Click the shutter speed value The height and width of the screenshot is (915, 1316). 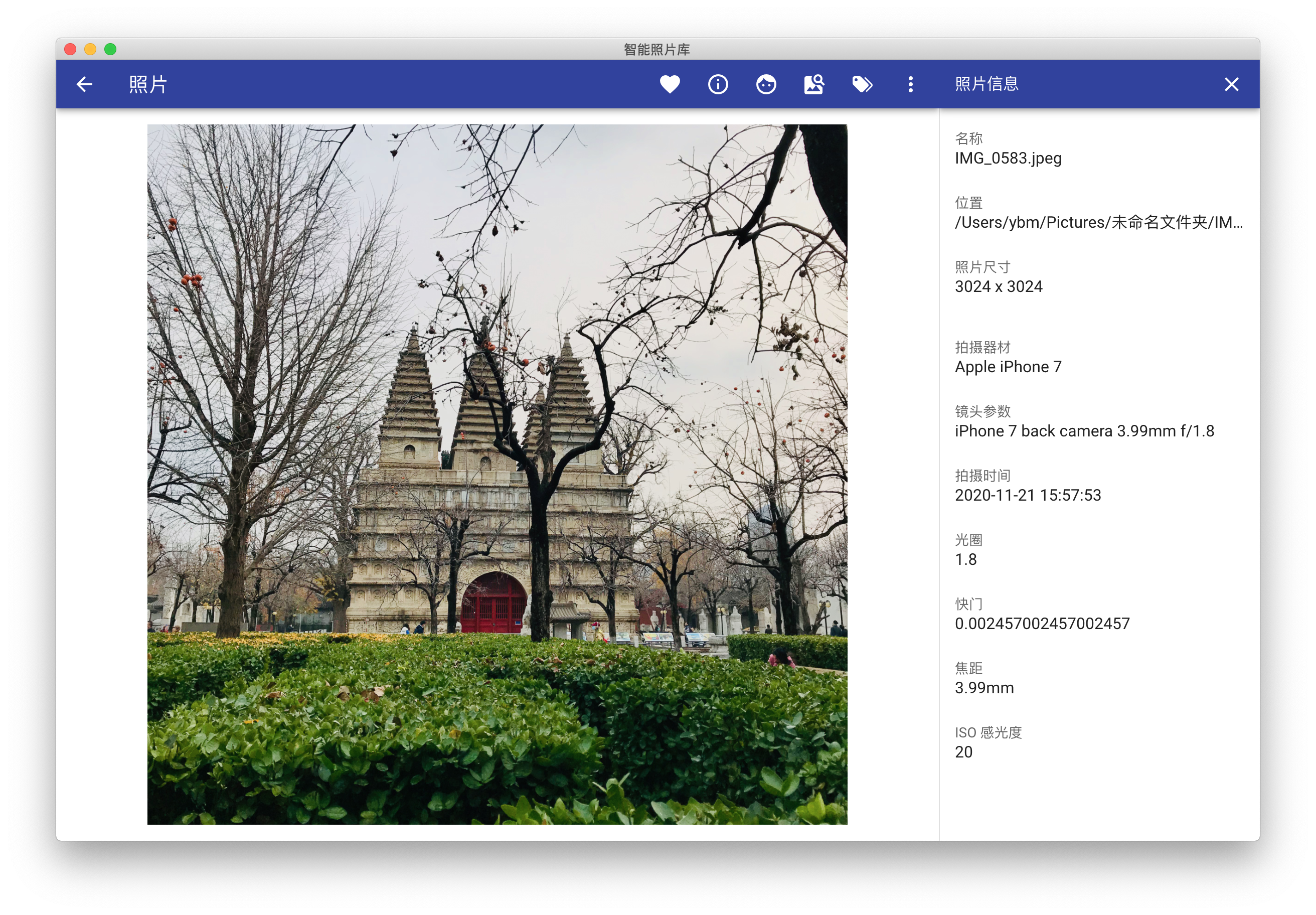tap(1042, 624)
